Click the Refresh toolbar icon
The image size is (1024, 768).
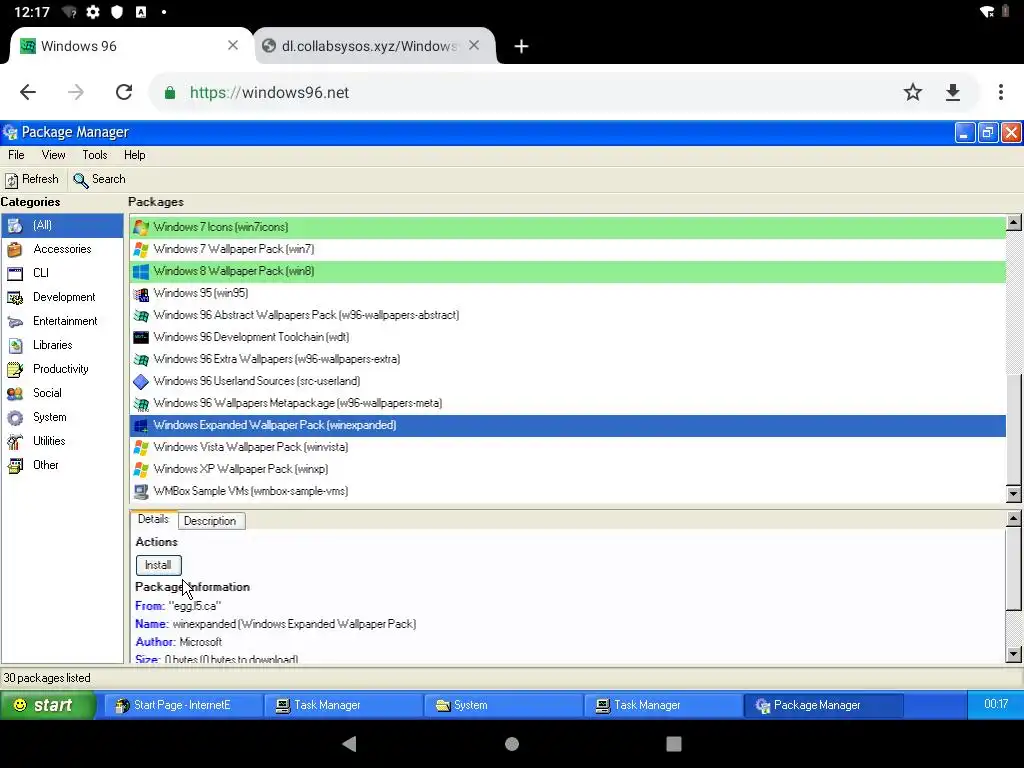[x=12, y=180]
